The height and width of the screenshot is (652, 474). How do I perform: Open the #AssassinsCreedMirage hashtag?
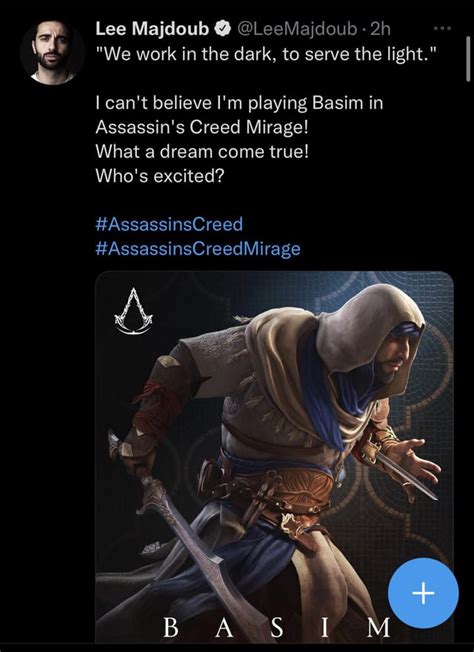coord(198,249)
